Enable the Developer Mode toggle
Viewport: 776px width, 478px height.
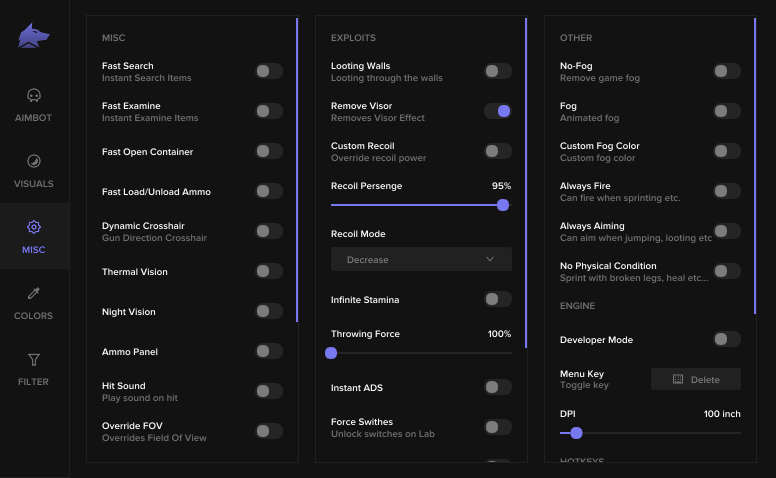(726, 339)
